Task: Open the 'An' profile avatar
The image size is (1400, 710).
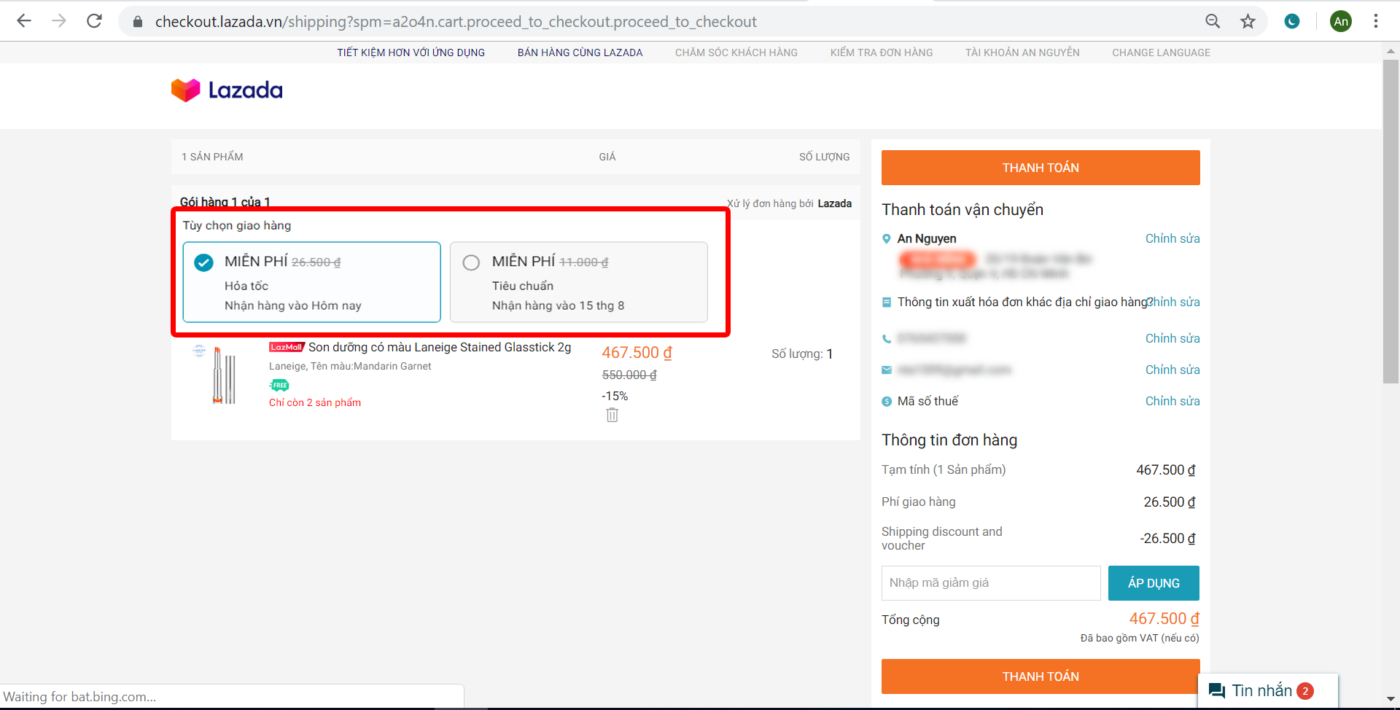Action: tap(1340, 21)
